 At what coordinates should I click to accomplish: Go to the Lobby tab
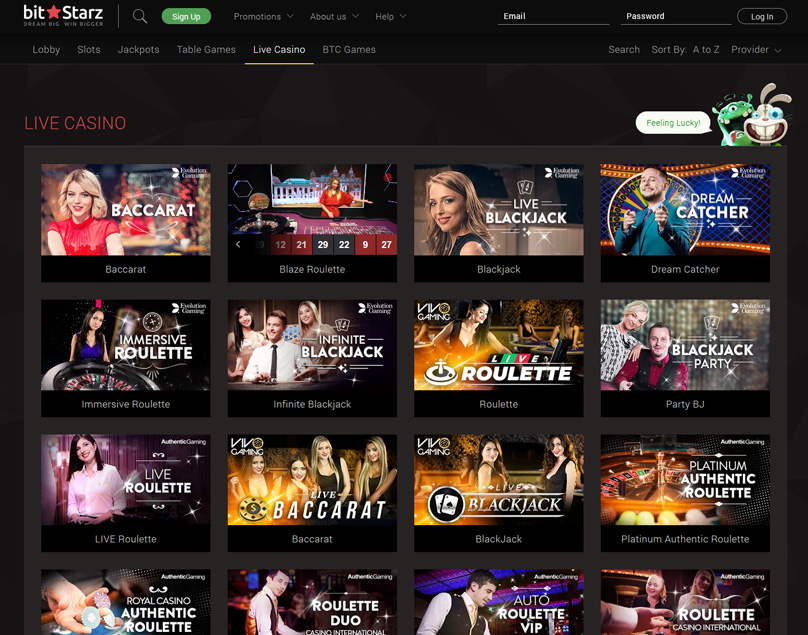point(46,49)
